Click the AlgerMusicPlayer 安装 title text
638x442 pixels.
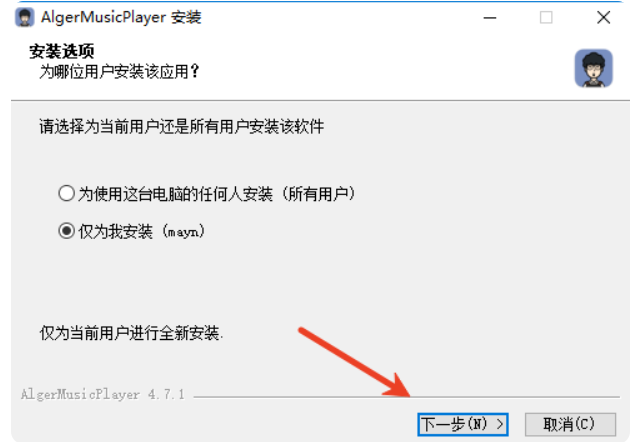click(121, 18)
